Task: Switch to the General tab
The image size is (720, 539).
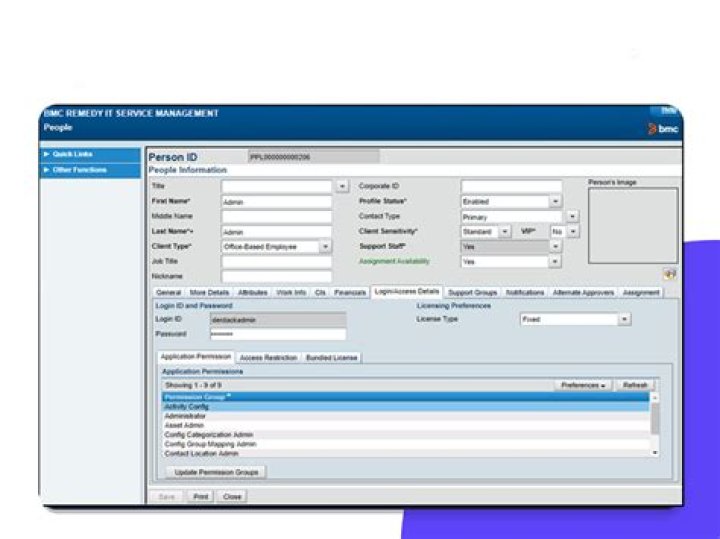Action: pos(169,292)
